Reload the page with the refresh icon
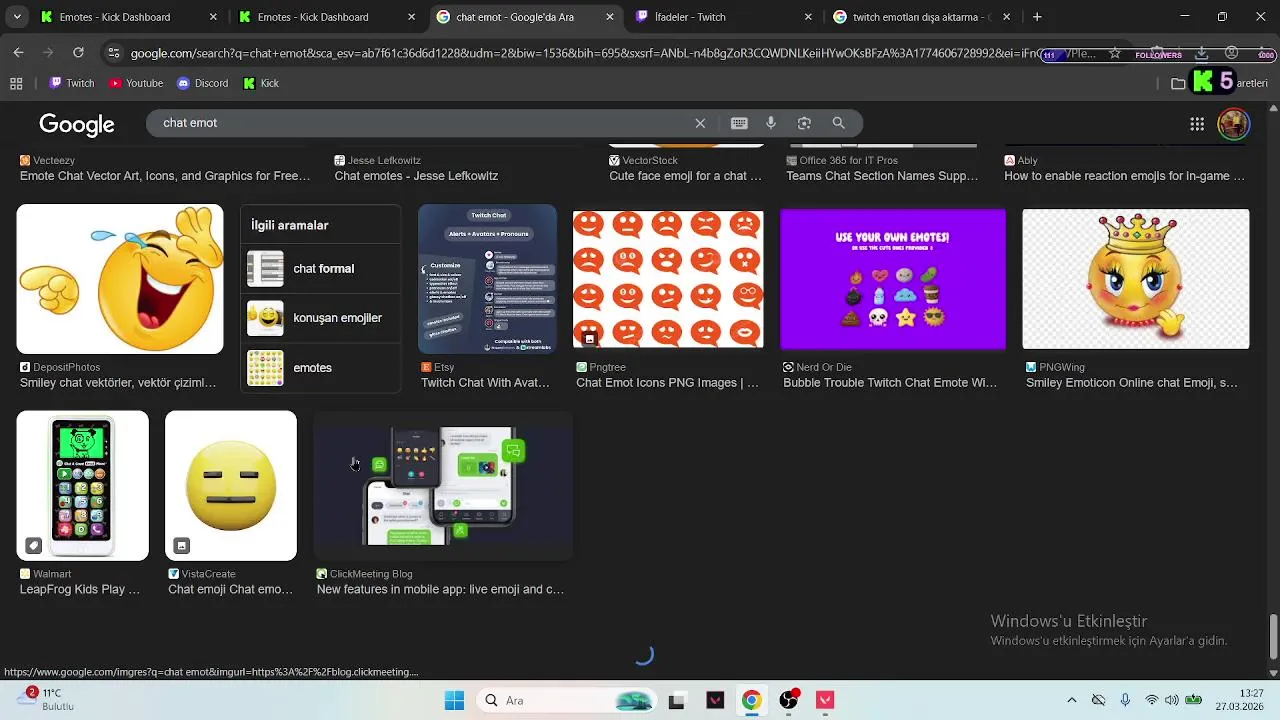The image size is (1280, 720). click(x=78, y=52)
